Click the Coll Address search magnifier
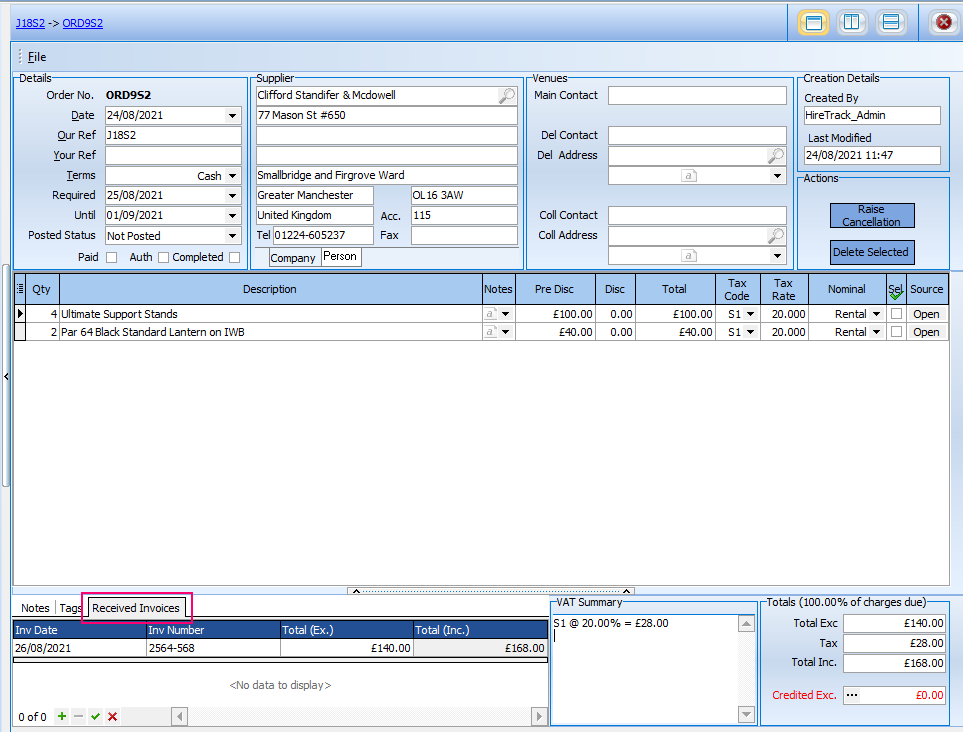963x732 pixels. click(x=776, y=236)
